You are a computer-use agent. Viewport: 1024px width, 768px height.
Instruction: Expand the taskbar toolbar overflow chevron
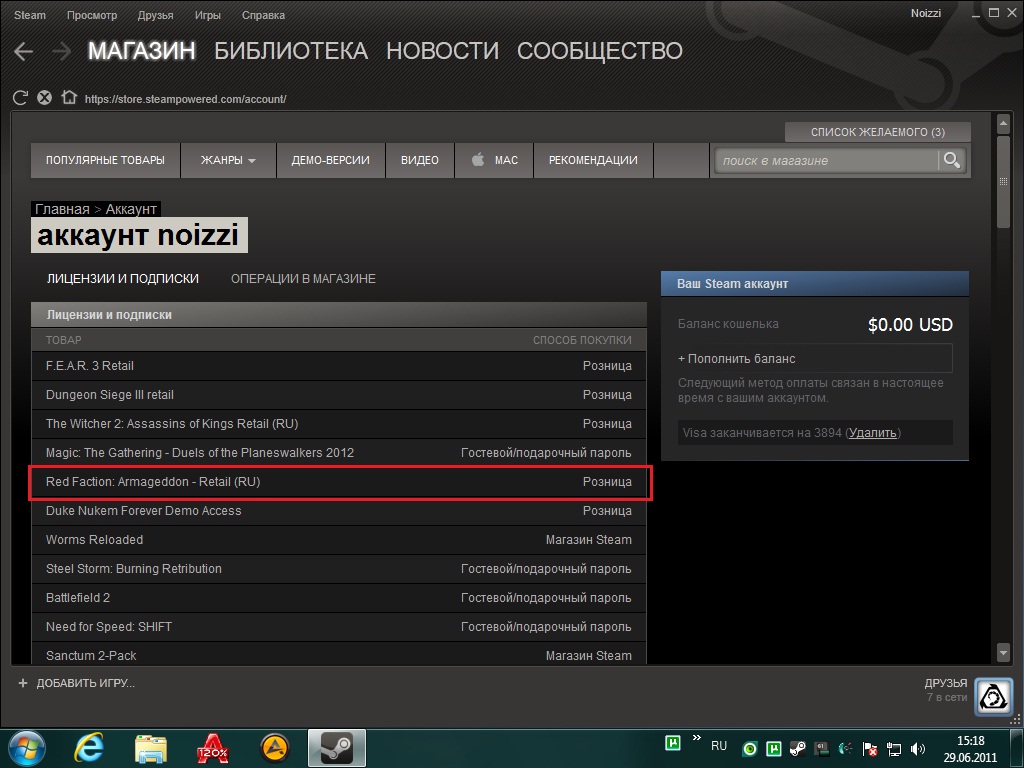click(697, 738)
